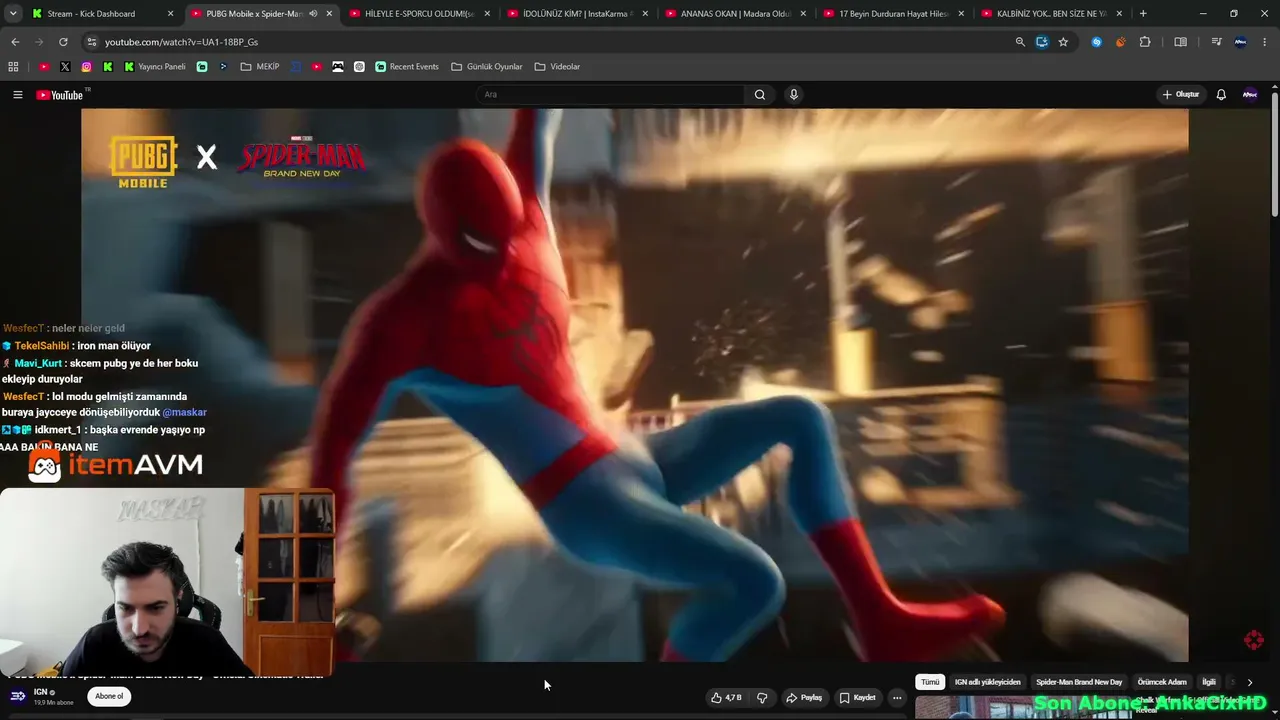Click the YouTube search magnifier button
Screen dimensions: 1280x720
760,95
